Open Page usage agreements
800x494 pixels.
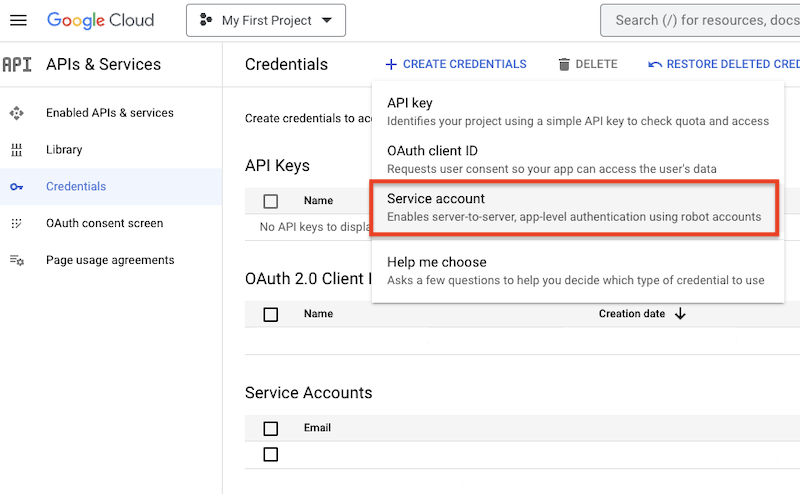click(110, 260)
